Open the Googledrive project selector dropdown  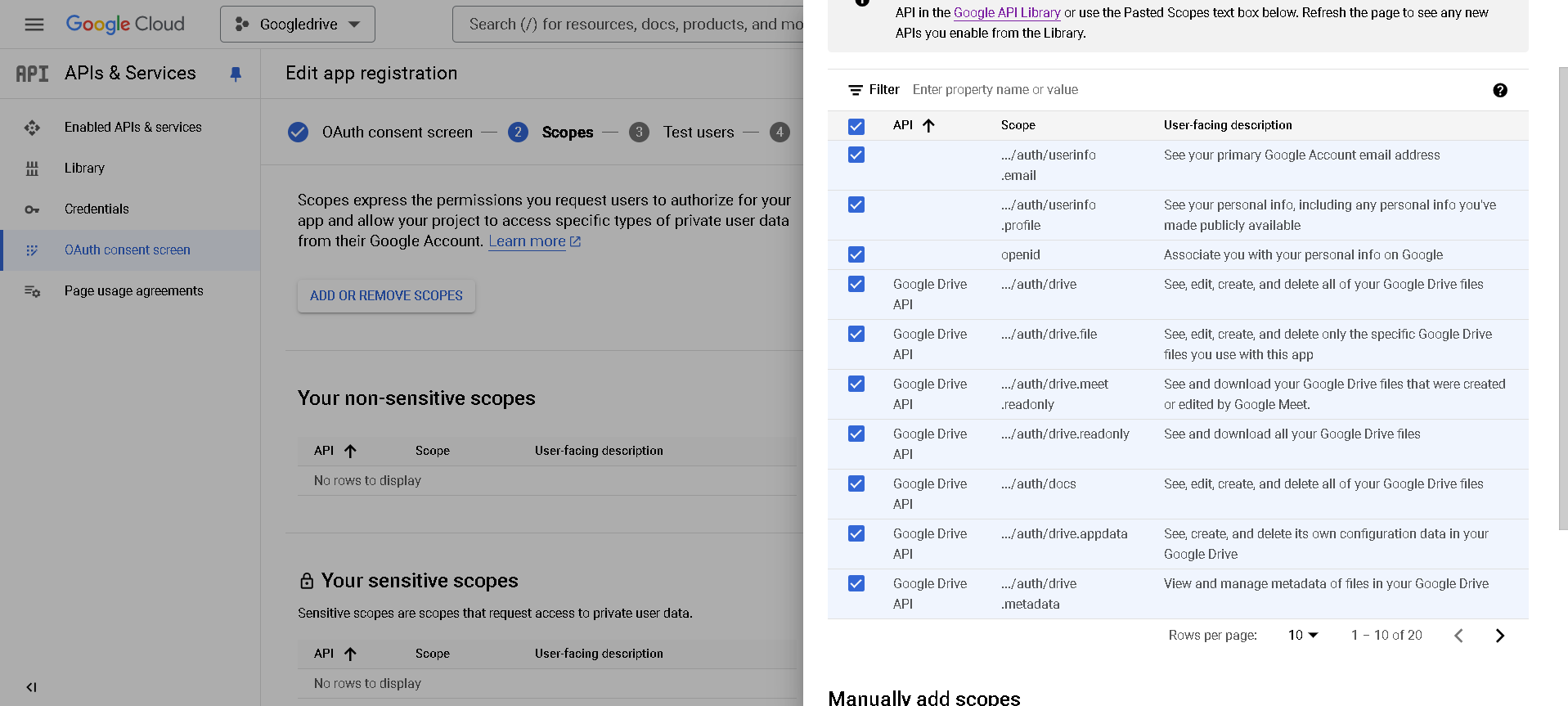[x=298, y=25]
